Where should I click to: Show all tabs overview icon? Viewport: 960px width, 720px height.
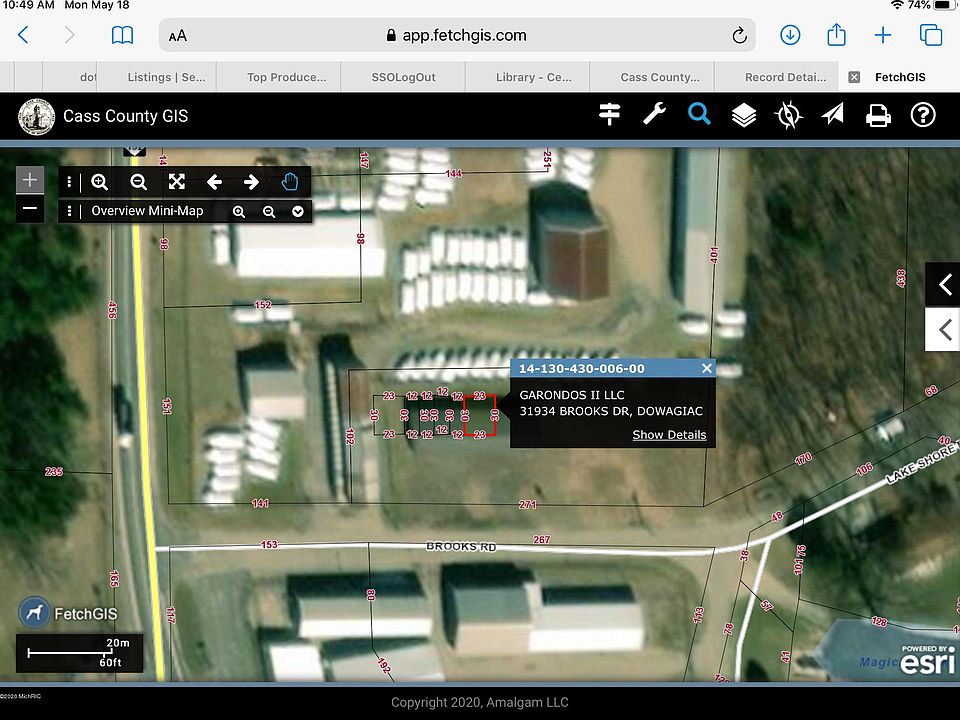click(x=931, y=35)
